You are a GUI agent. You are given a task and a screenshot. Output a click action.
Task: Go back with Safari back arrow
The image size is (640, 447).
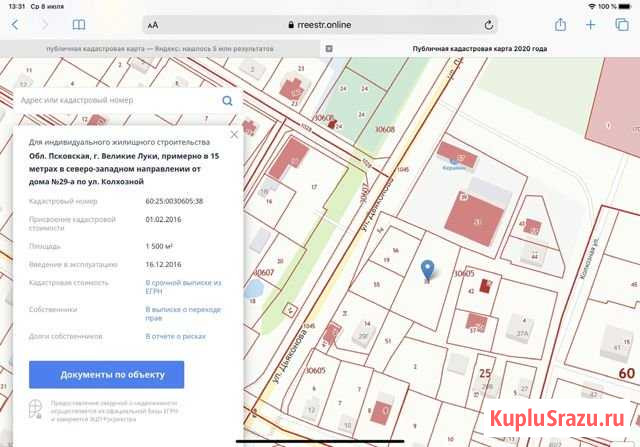click(x=15, y=25)
